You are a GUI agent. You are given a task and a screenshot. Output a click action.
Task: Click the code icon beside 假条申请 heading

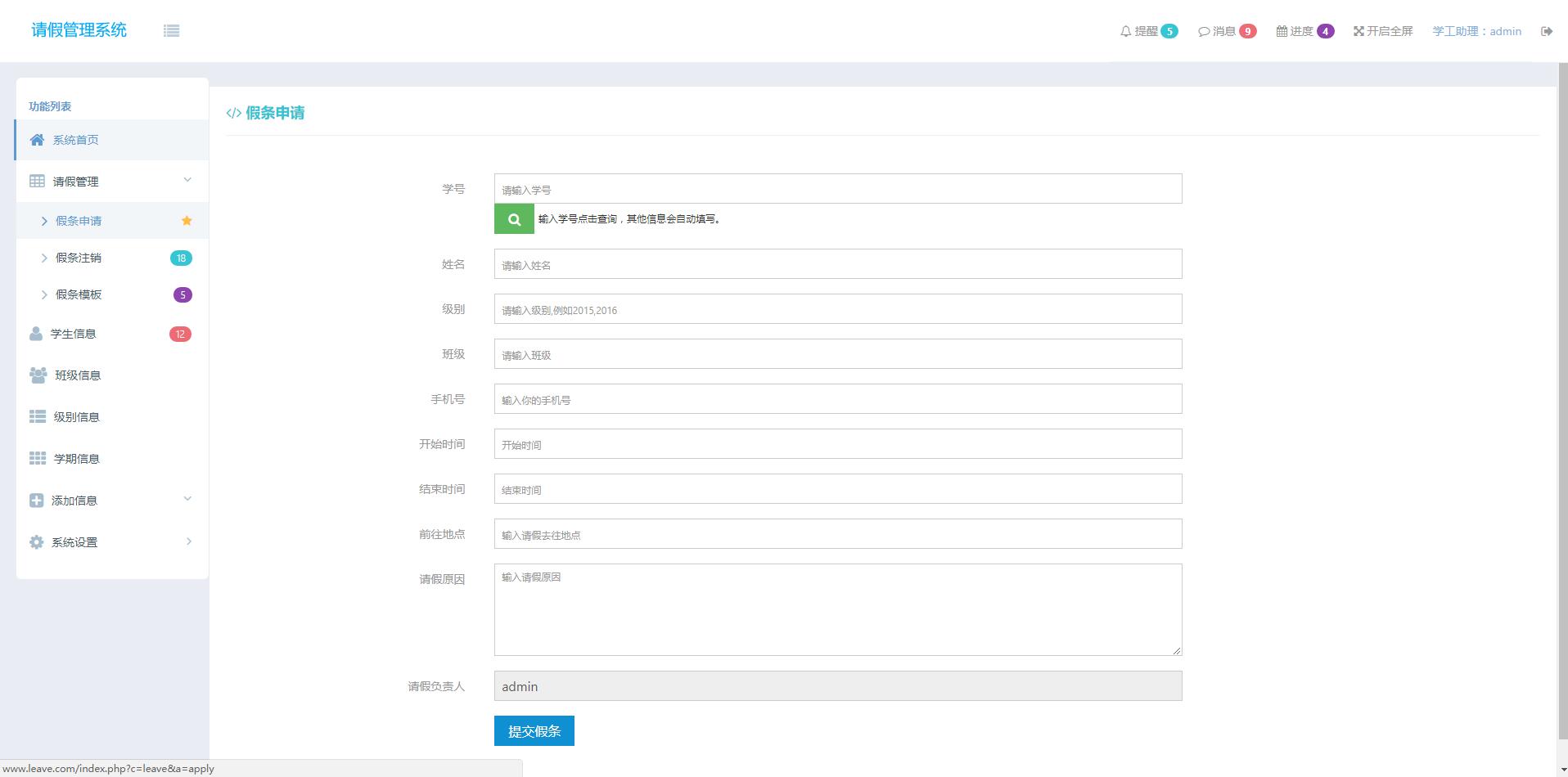tap(233, 113)
